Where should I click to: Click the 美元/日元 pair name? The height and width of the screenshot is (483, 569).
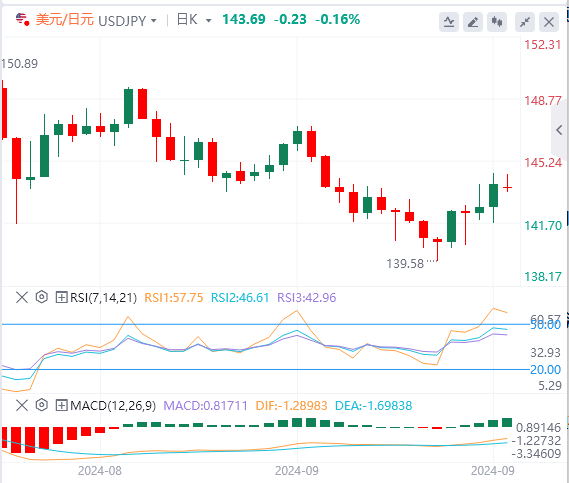point(65,19)
